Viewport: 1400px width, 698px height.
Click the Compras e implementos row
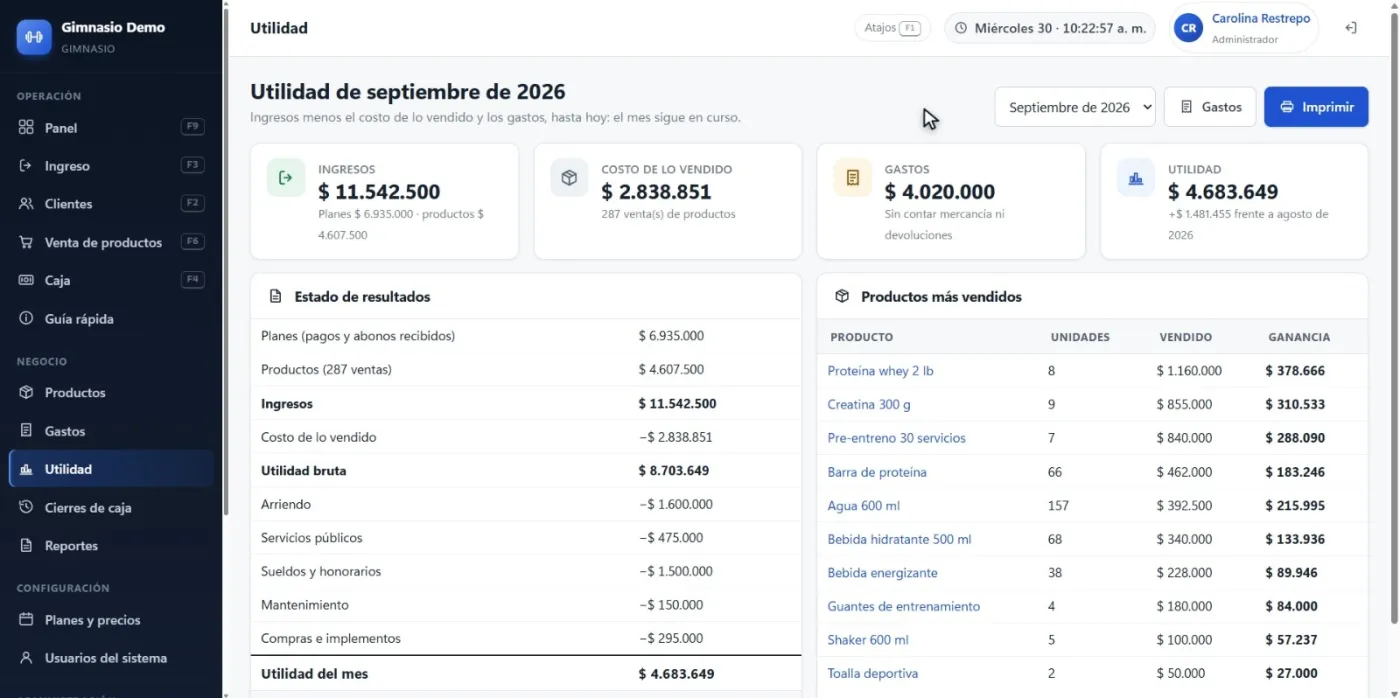526,639
